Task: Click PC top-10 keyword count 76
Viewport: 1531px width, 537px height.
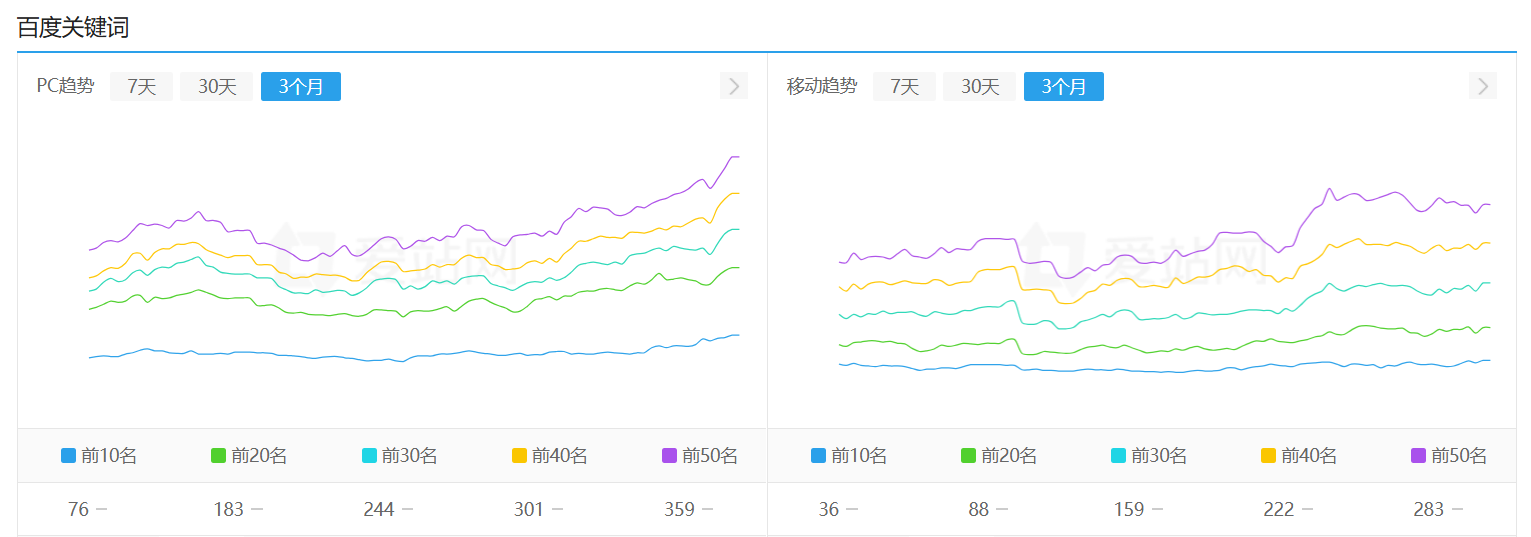Action: click(78, 510)
